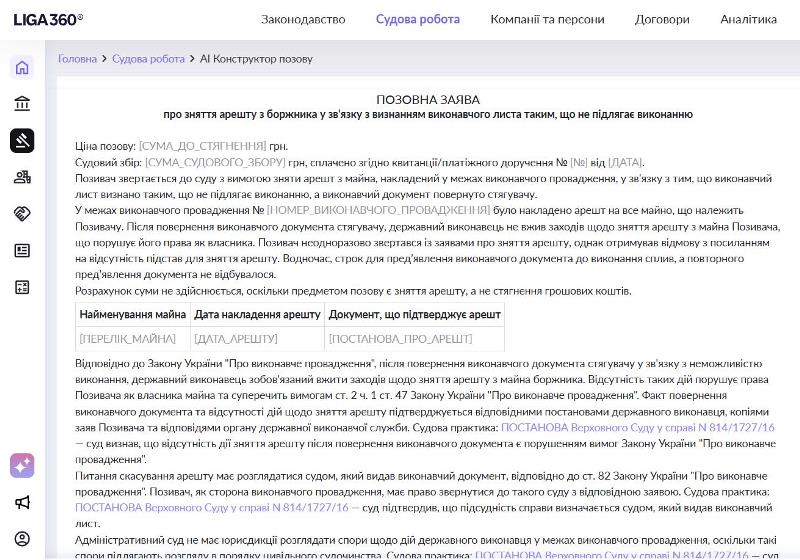Click the megaphone announcements icon
This screenshot has height=560, width=800.
pos(22,502)
